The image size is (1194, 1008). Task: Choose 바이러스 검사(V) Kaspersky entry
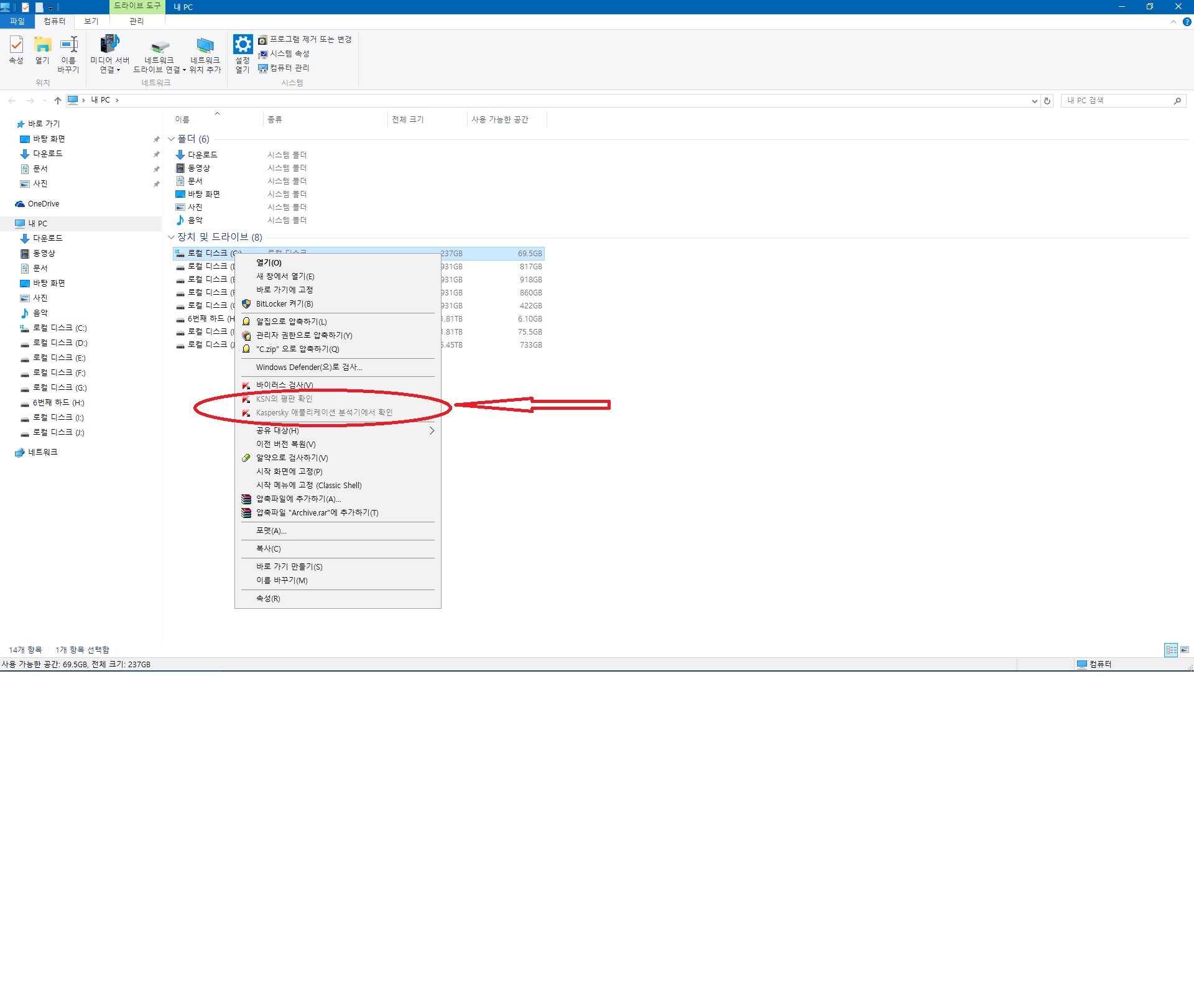tap(338, 386)
